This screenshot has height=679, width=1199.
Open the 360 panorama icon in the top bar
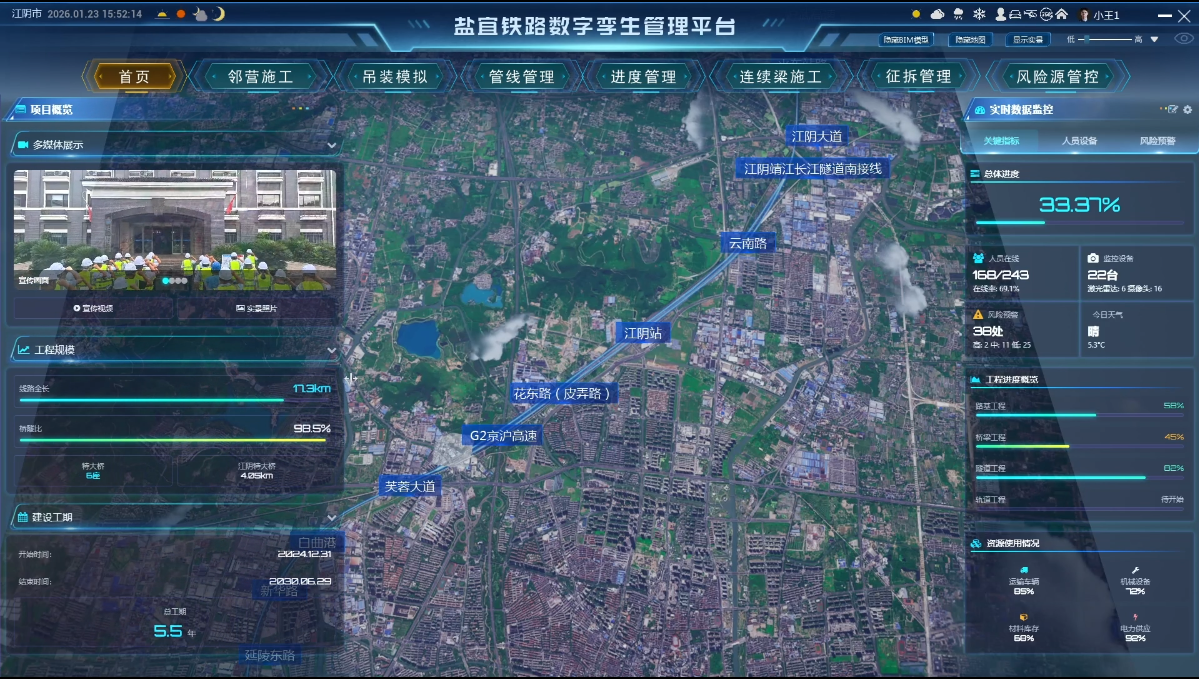click(x=1047, y=15)
